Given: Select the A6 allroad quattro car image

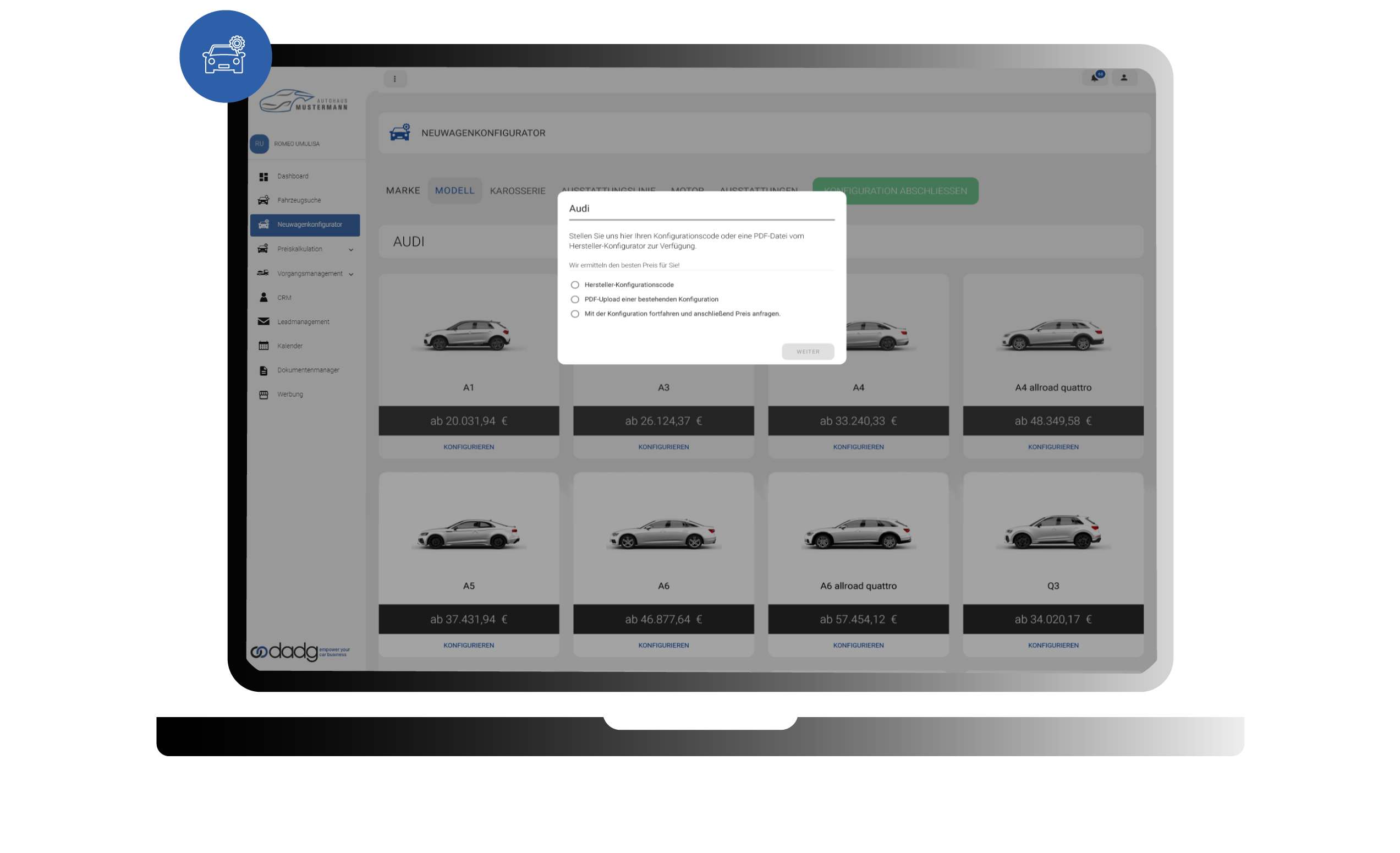Looking at the screenshot, I should [859, 534].
